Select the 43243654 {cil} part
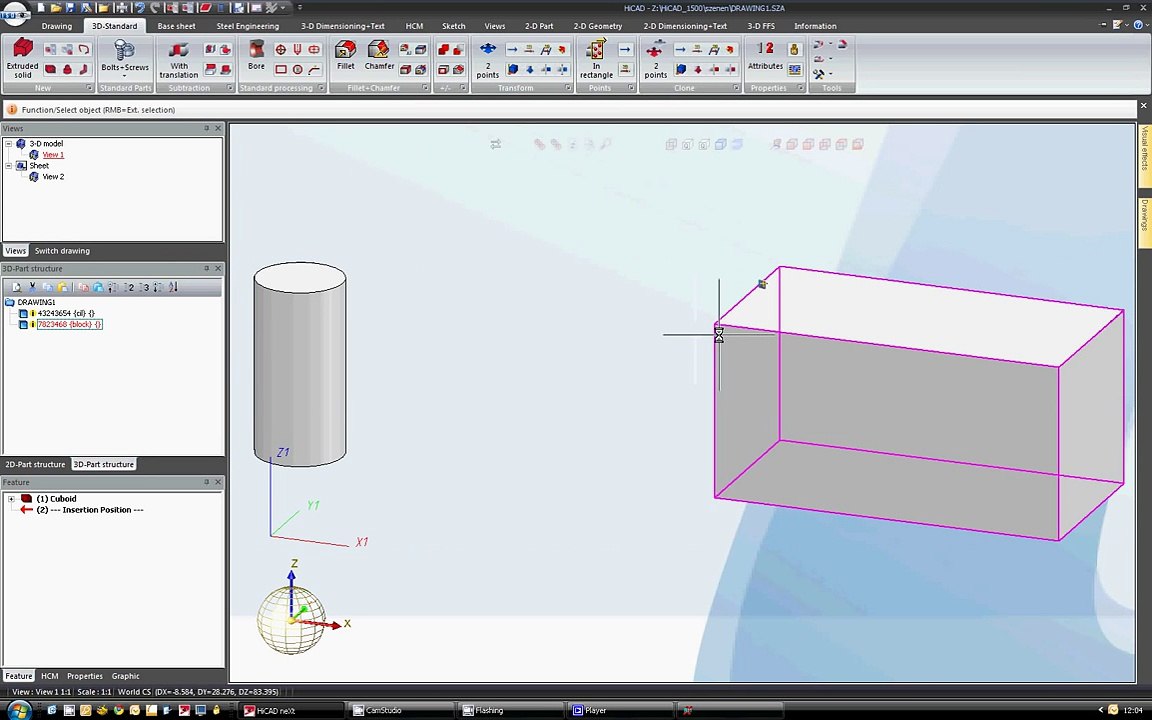 [66, 313]
